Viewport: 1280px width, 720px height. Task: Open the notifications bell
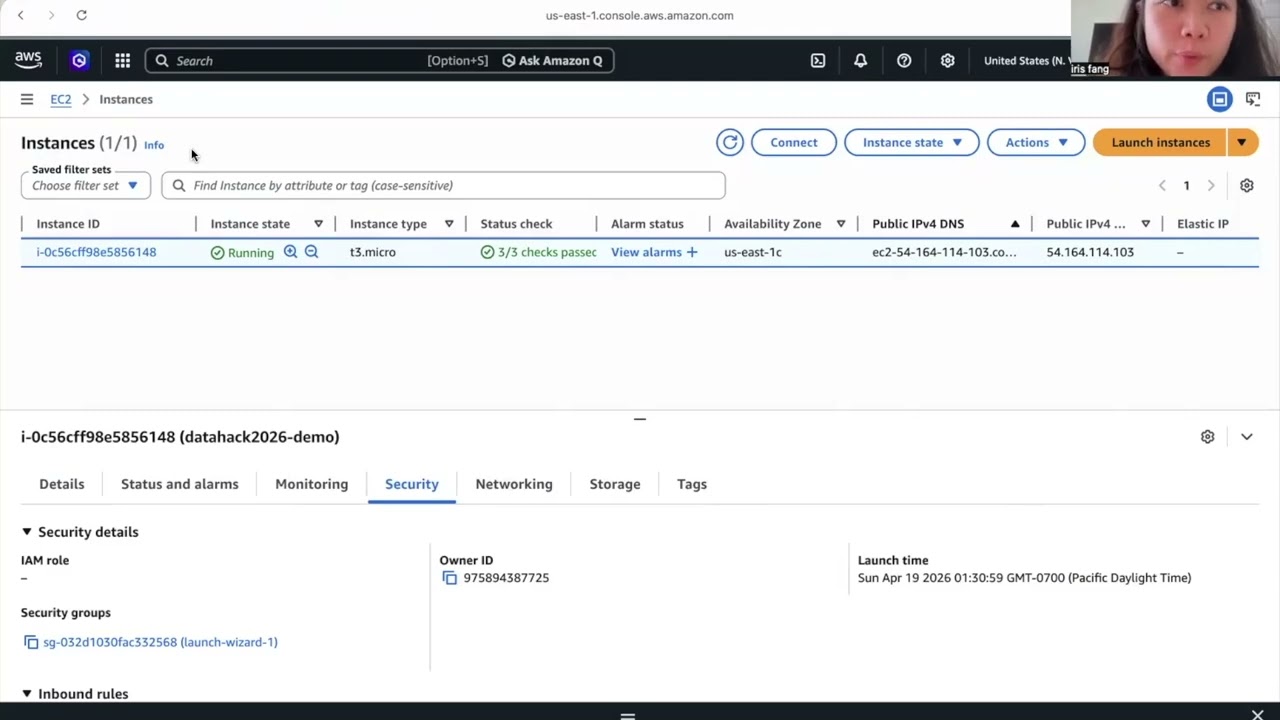[860, 60]
